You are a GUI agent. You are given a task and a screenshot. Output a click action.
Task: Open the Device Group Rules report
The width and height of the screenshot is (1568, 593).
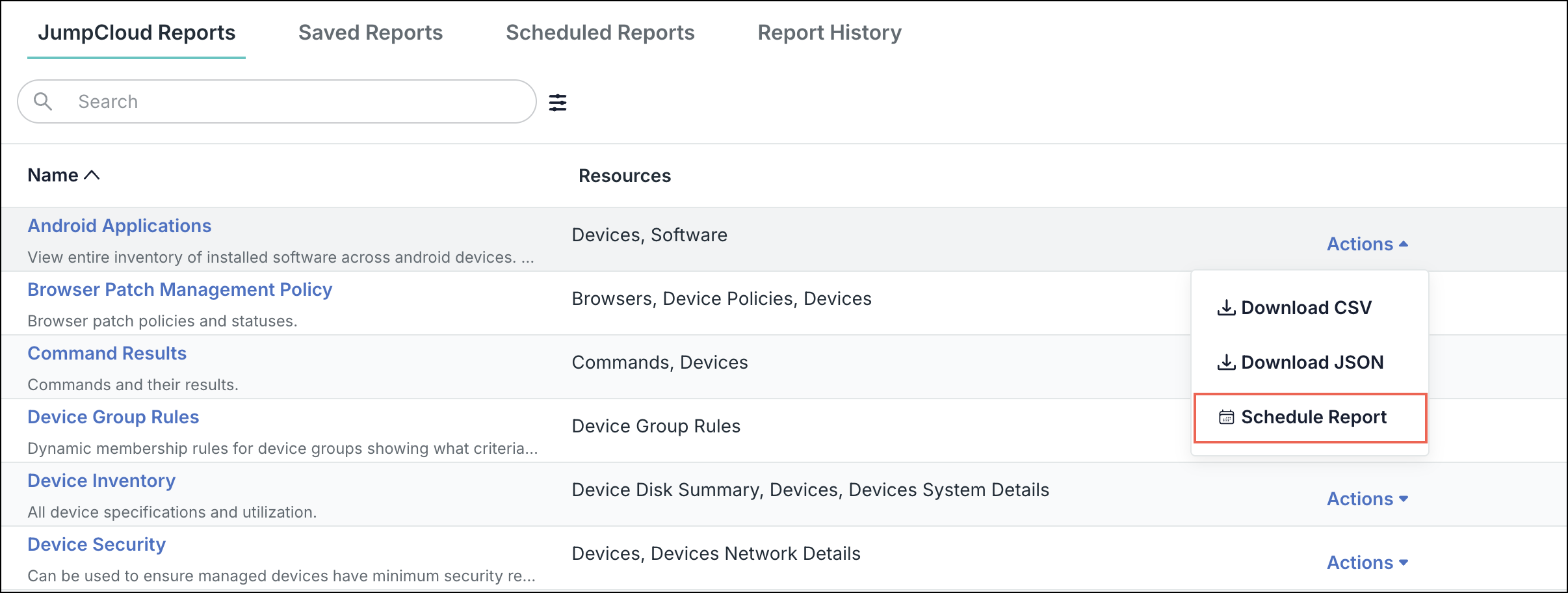(113, 417)
